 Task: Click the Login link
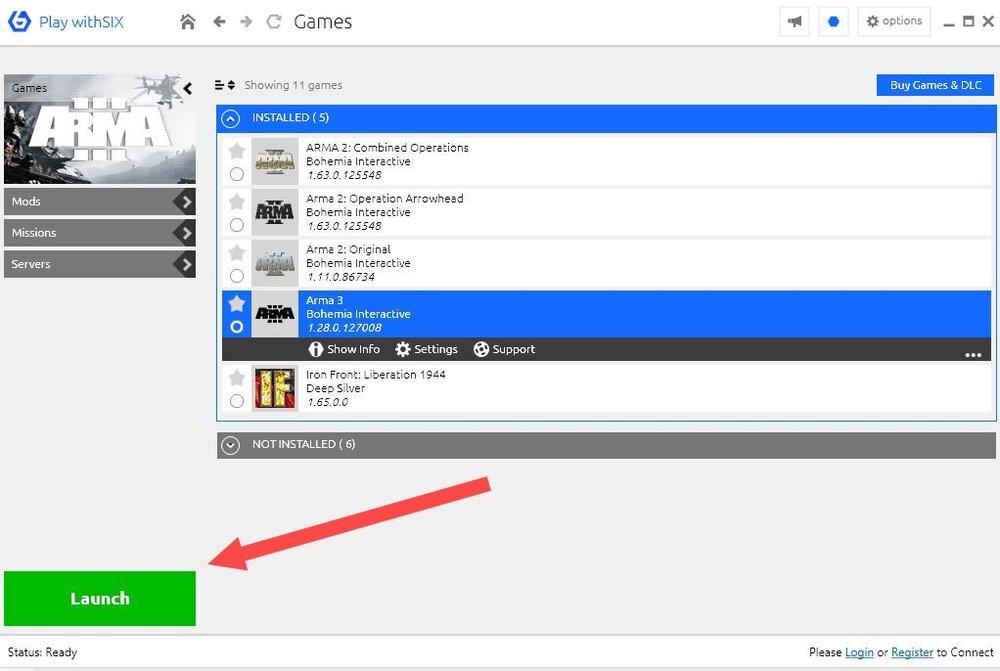point(859,653)
